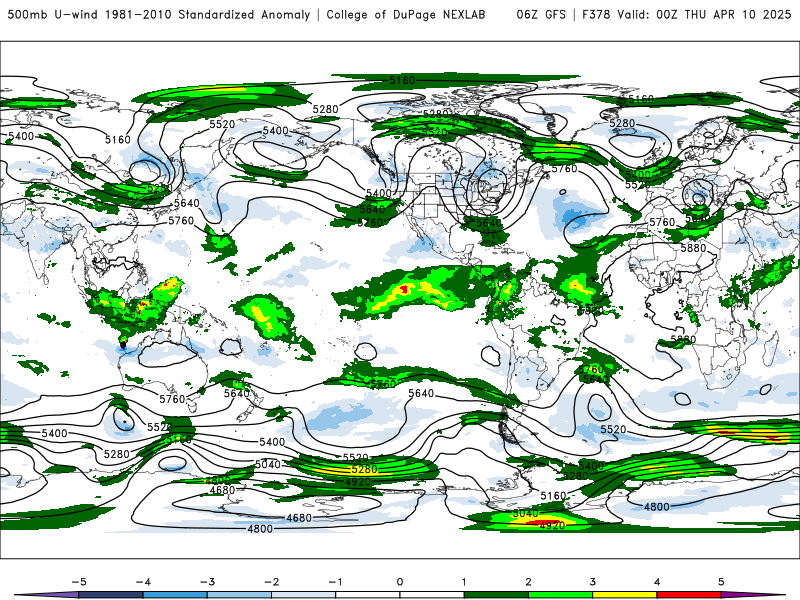Click the '2' colorbar tick label
The width and height of the screenshot is (800, 600).
[x=528, y=582]
